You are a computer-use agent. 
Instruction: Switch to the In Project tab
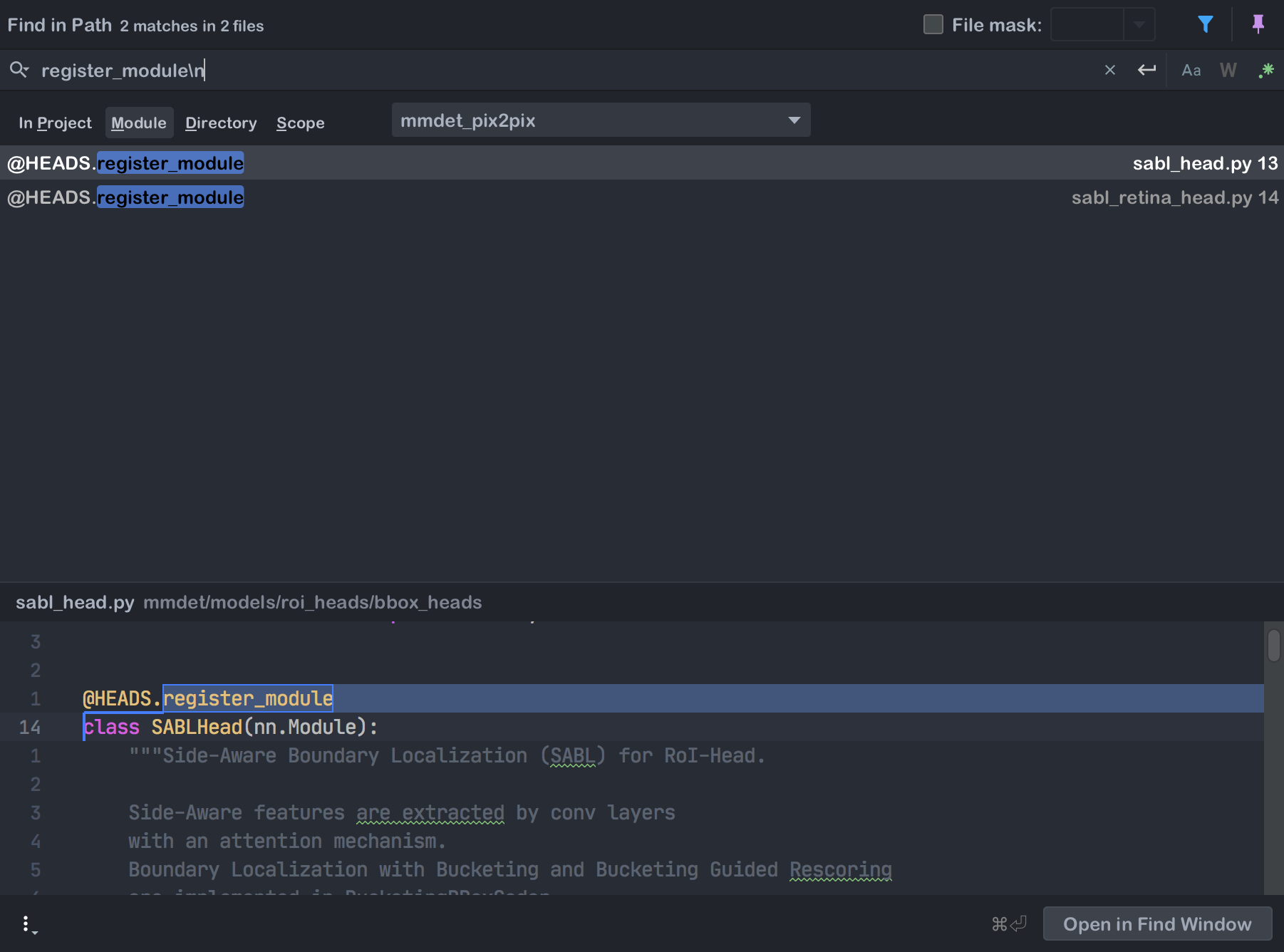click(x=55, y=123)
